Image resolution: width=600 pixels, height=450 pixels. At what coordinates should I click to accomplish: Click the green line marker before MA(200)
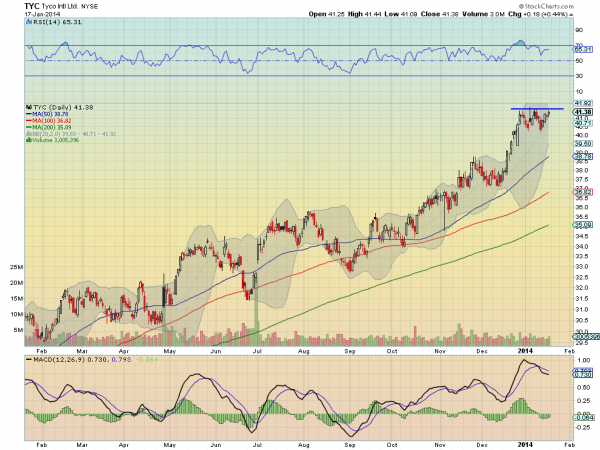click(x=29, y=127)
